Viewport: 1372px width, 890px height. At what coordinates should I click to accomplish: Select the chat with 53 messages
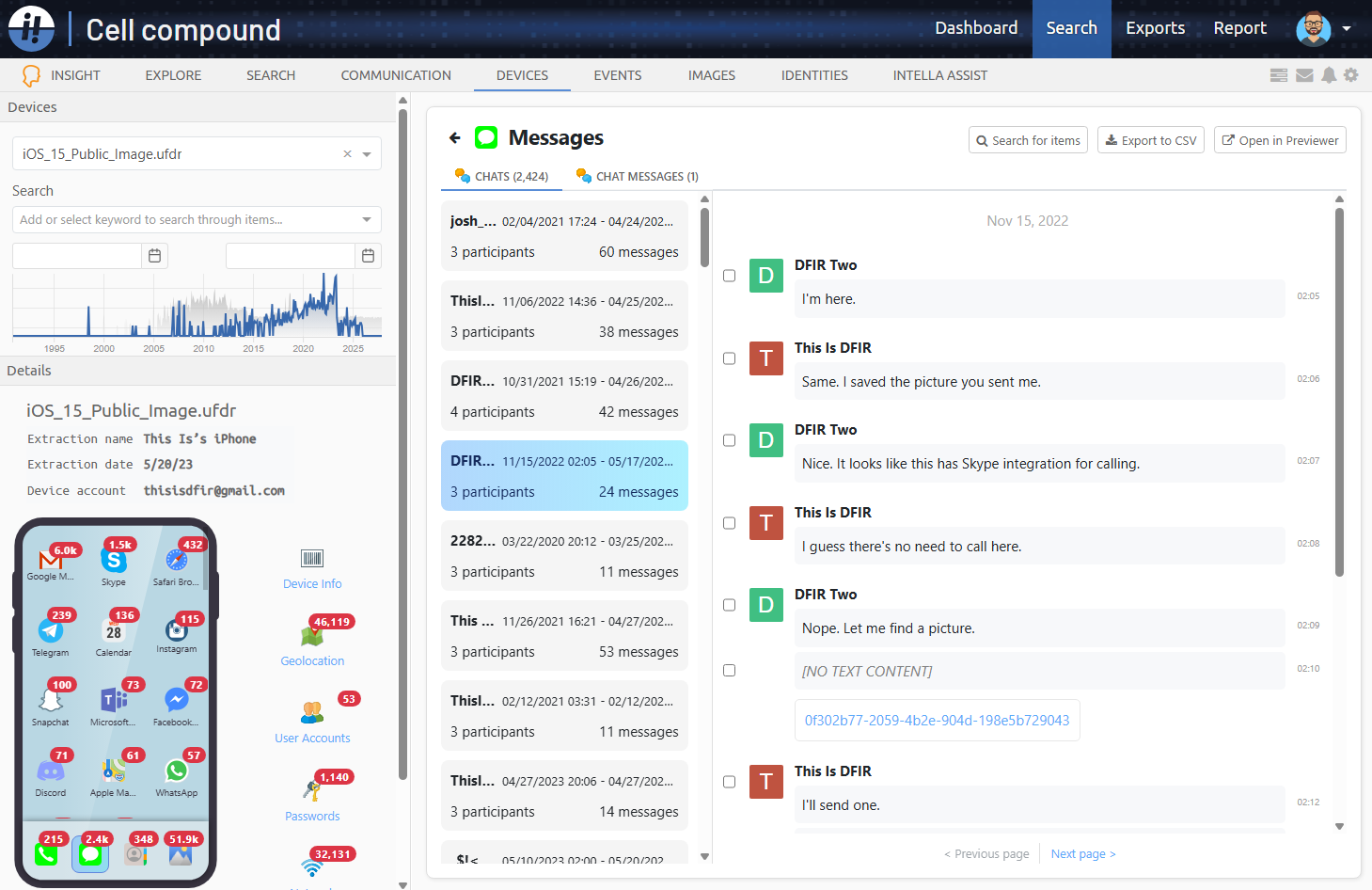(x=564, y=635)
